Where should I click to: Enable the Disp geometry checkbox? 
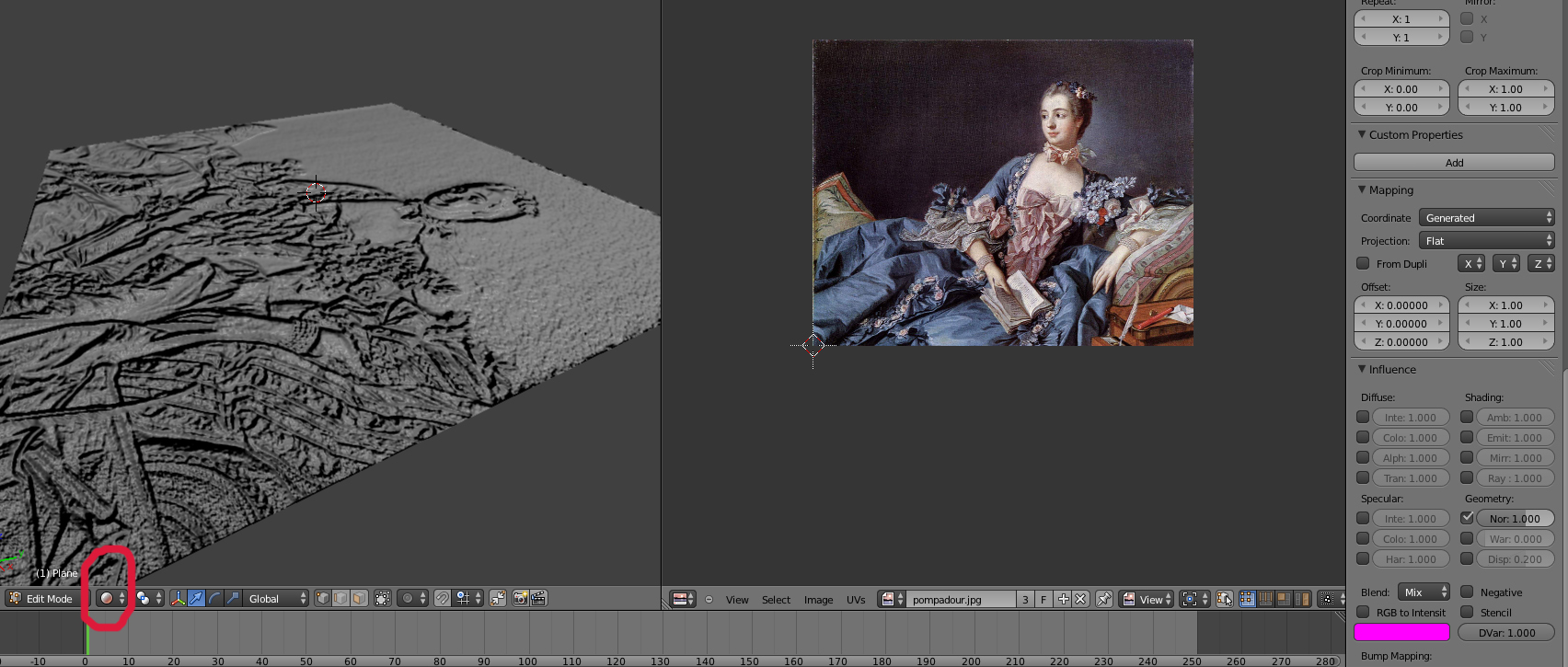pos(1467,558)
